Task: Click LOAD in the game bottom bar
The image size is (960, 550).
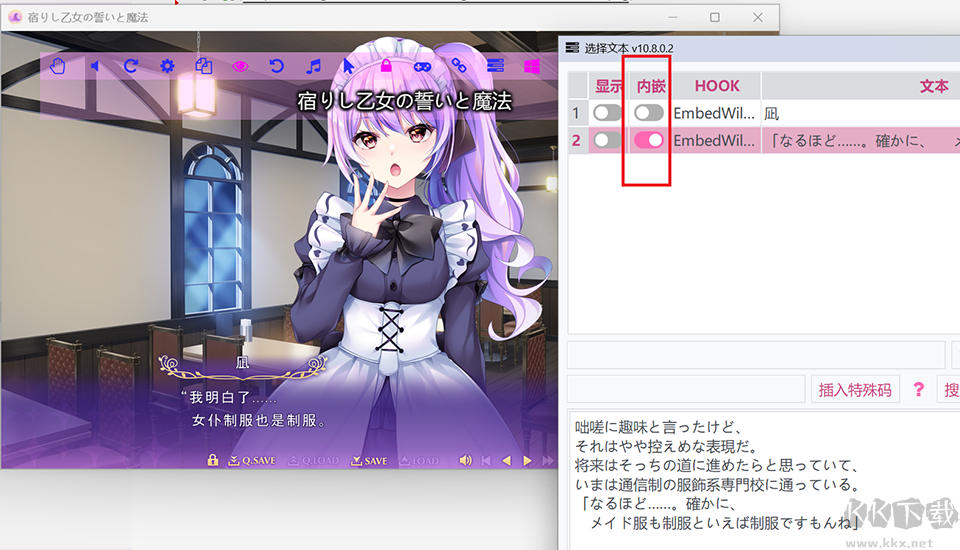Action: [419, 461]
